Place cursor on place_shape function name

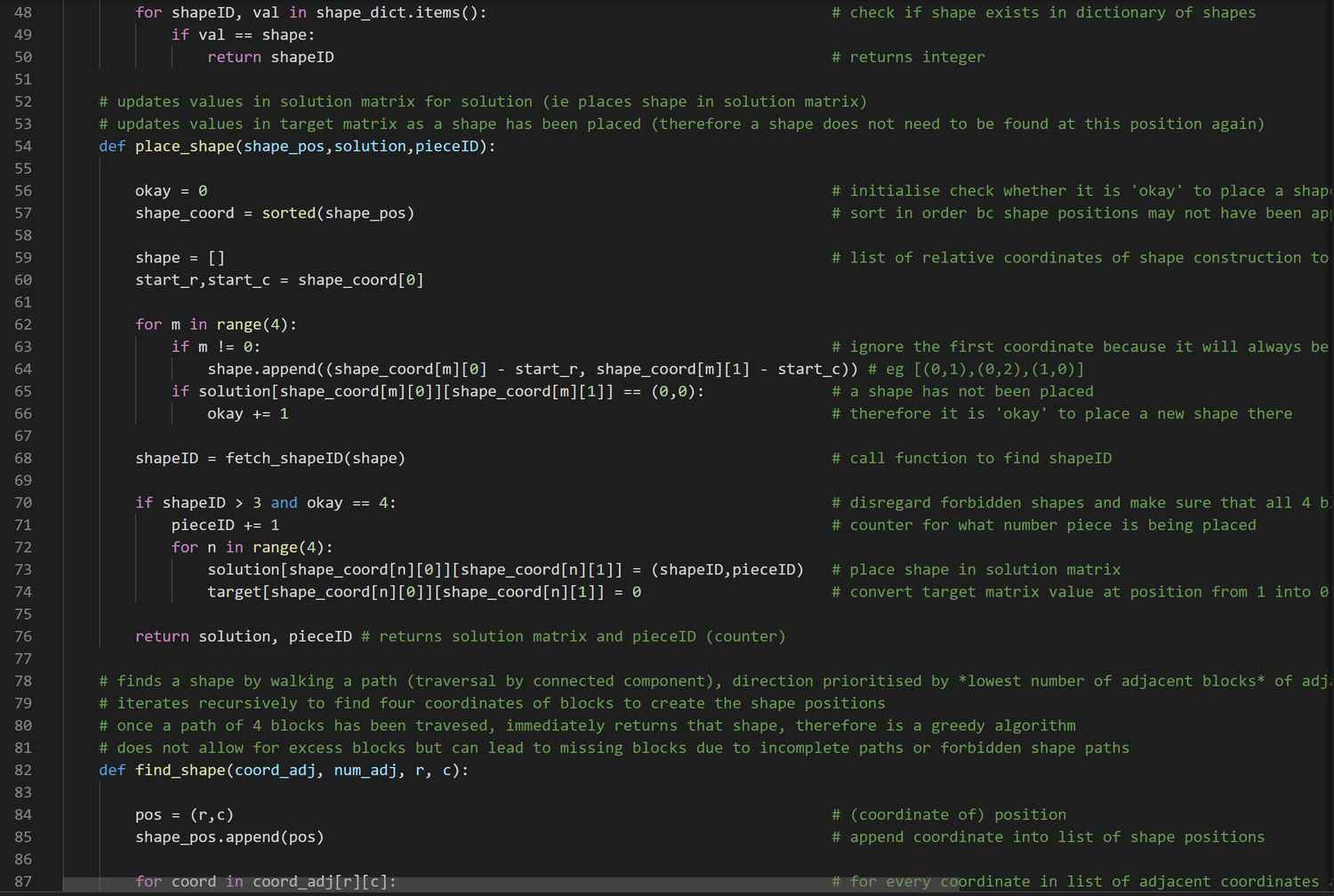tap(184, 147)
